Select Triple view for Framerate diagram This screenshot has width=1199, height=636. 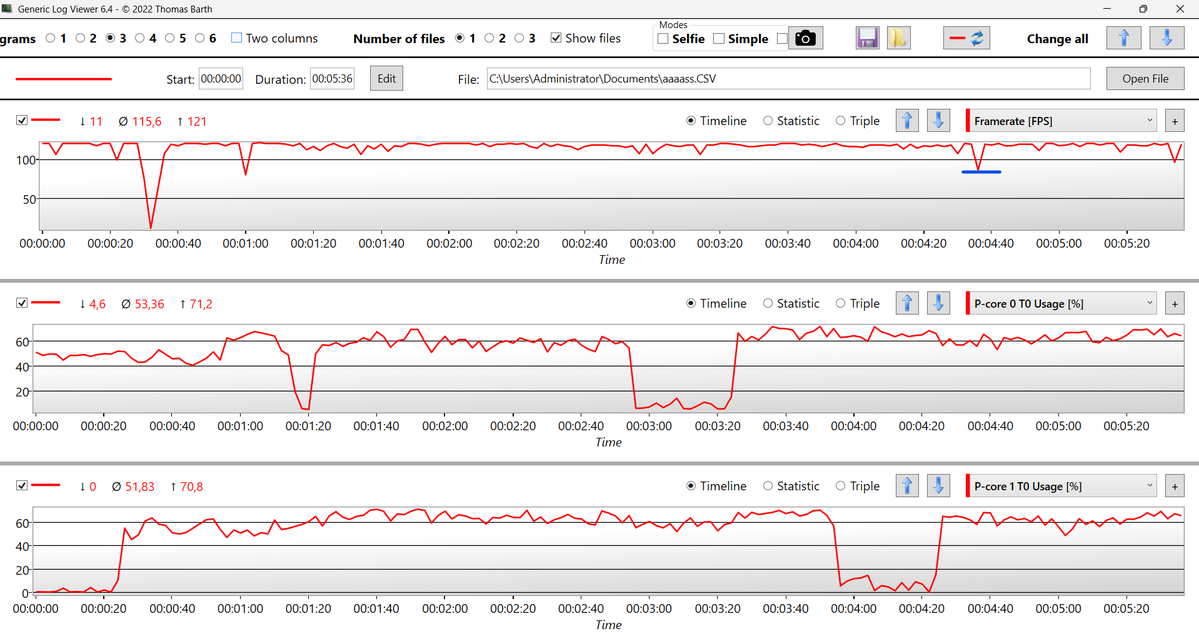point(840,121)
